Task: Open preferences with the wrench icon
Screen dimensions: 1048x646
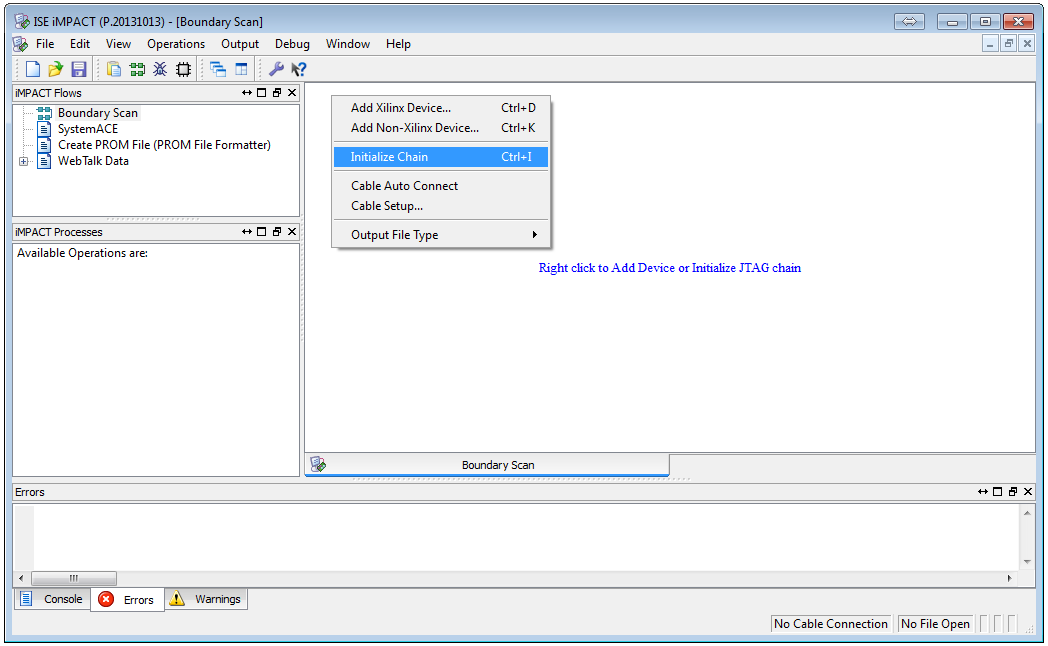Action: pyautogui.click(x=276, y=69)
